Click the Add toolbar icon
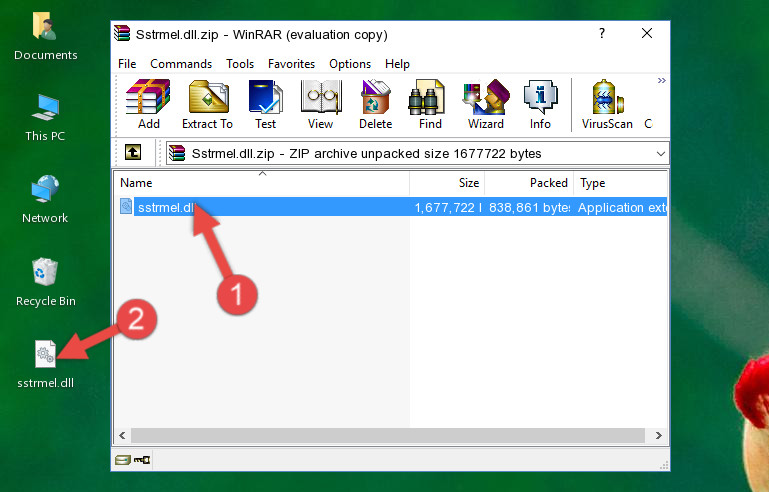Viewport: 769px width, 492px height. 148,104
